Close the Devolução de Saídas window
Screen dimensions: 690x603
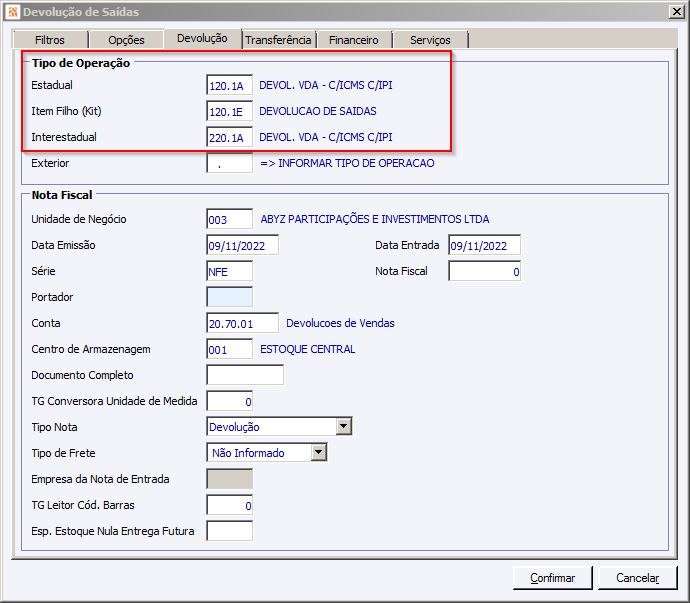click(676, 12)
